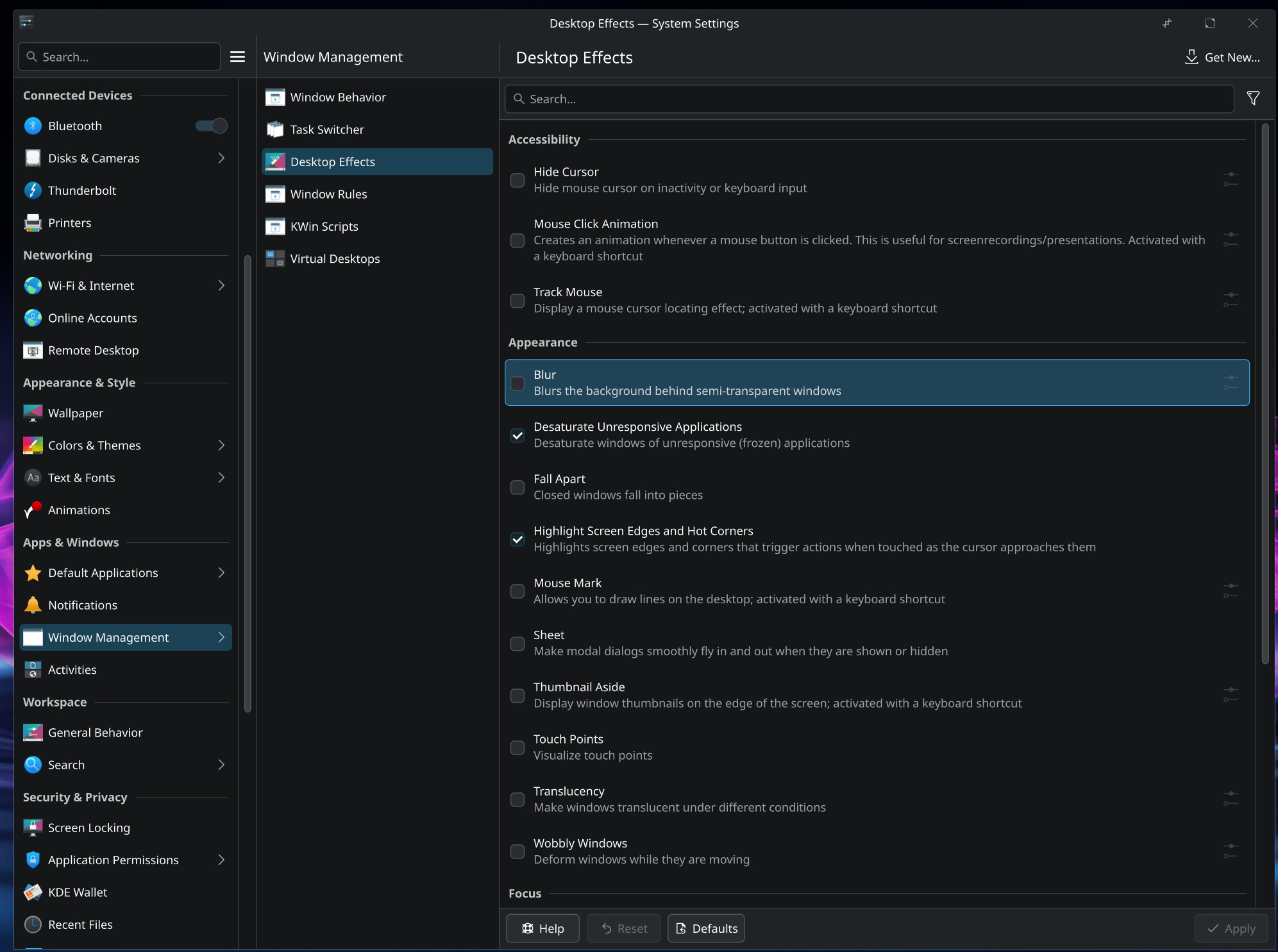Click the KWin Scripts icon
The image size is (1278, 952).
tap(275, 226)
